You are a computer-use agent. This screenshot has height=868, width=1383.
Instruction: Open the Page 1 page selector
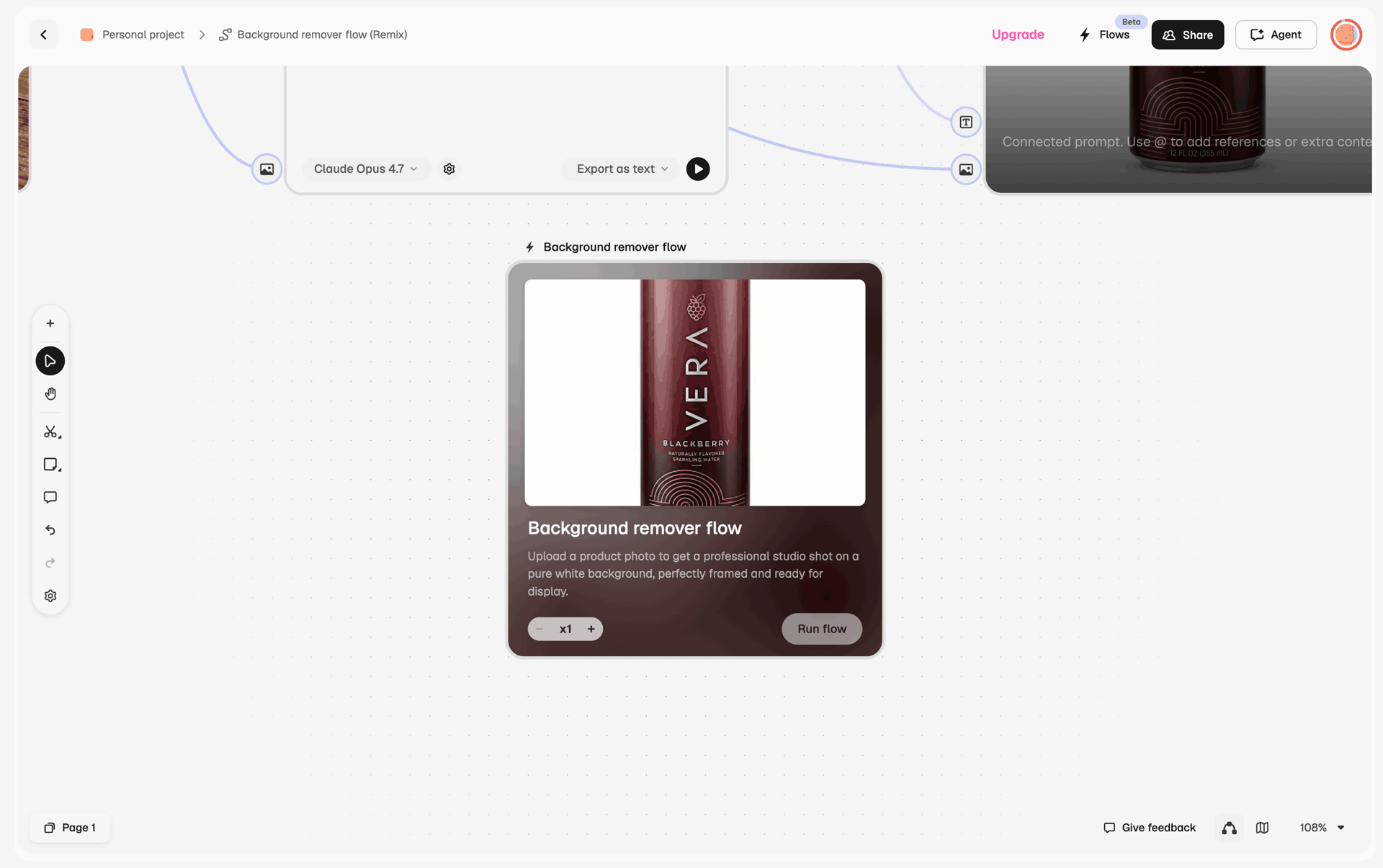(70, 828)
